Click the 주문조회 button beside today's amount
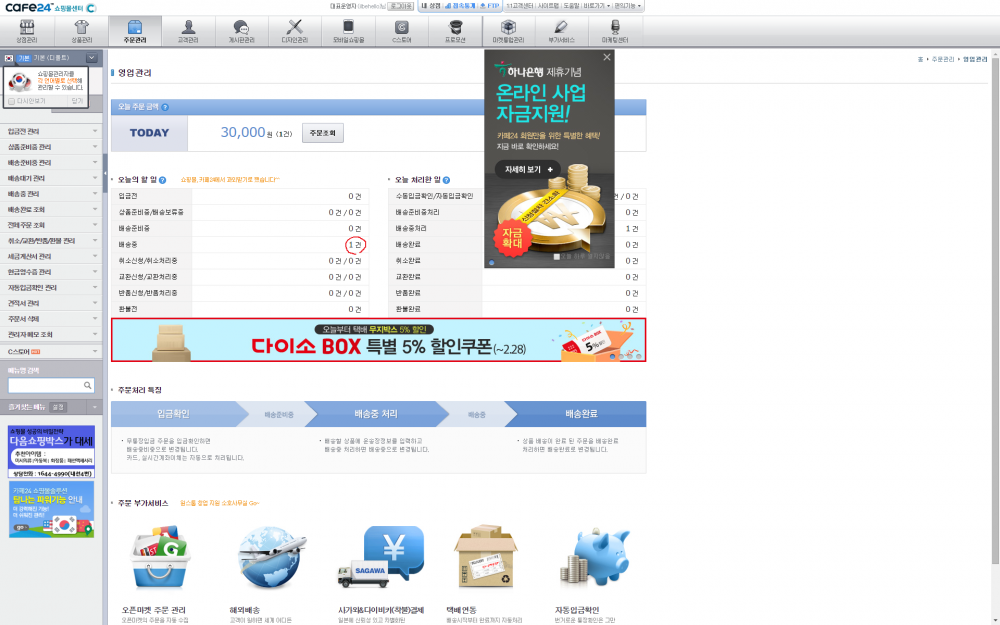This screenshot has width=1000, height=625. (x=323, y=132)
